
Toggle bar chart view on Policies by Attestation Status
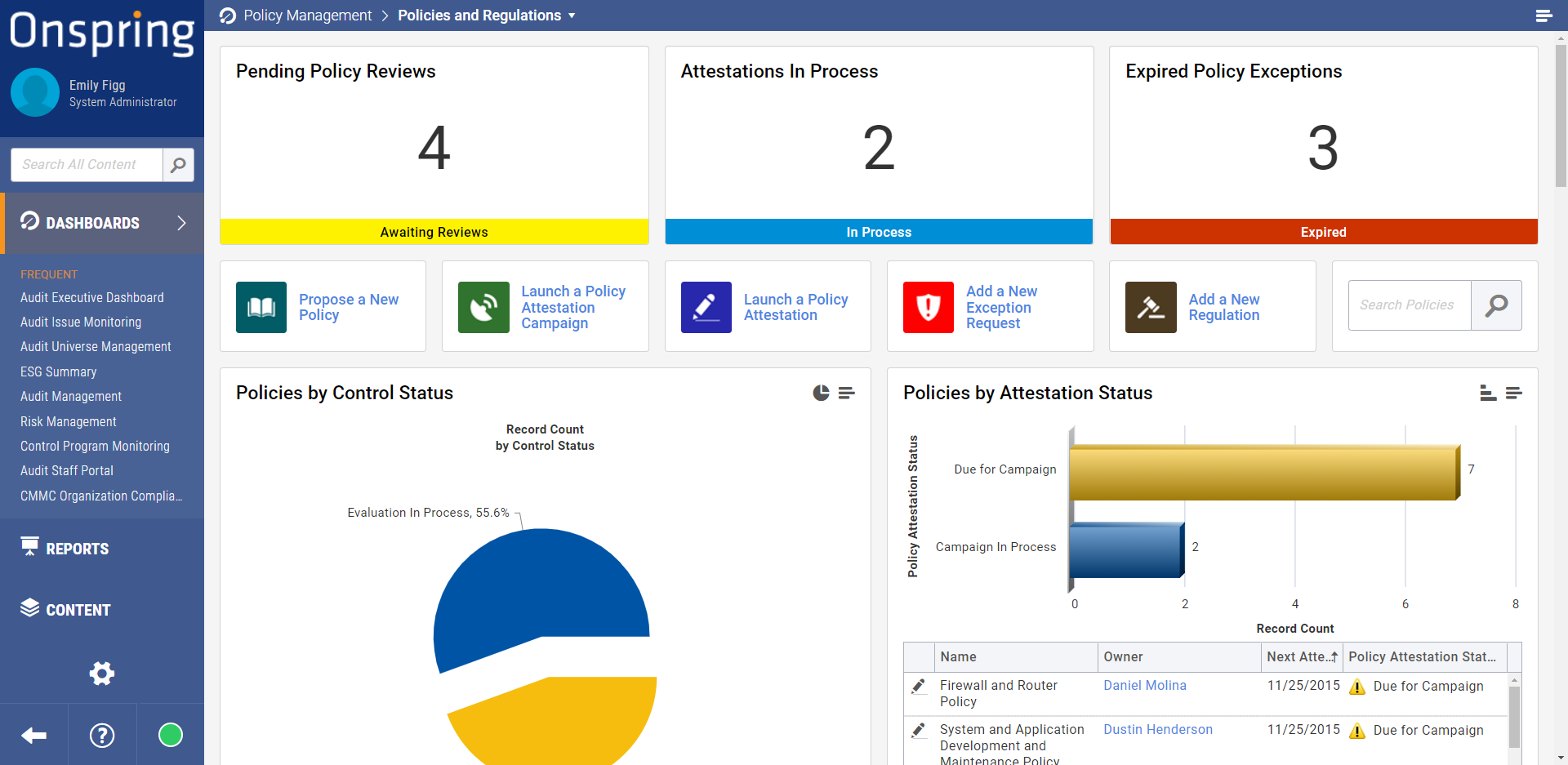coord(1488,393)
